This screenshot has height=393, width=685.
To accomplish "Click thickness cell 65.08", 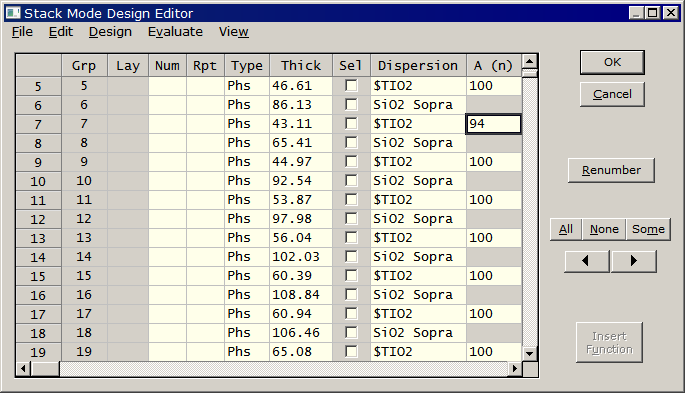I will pos(301,352).
